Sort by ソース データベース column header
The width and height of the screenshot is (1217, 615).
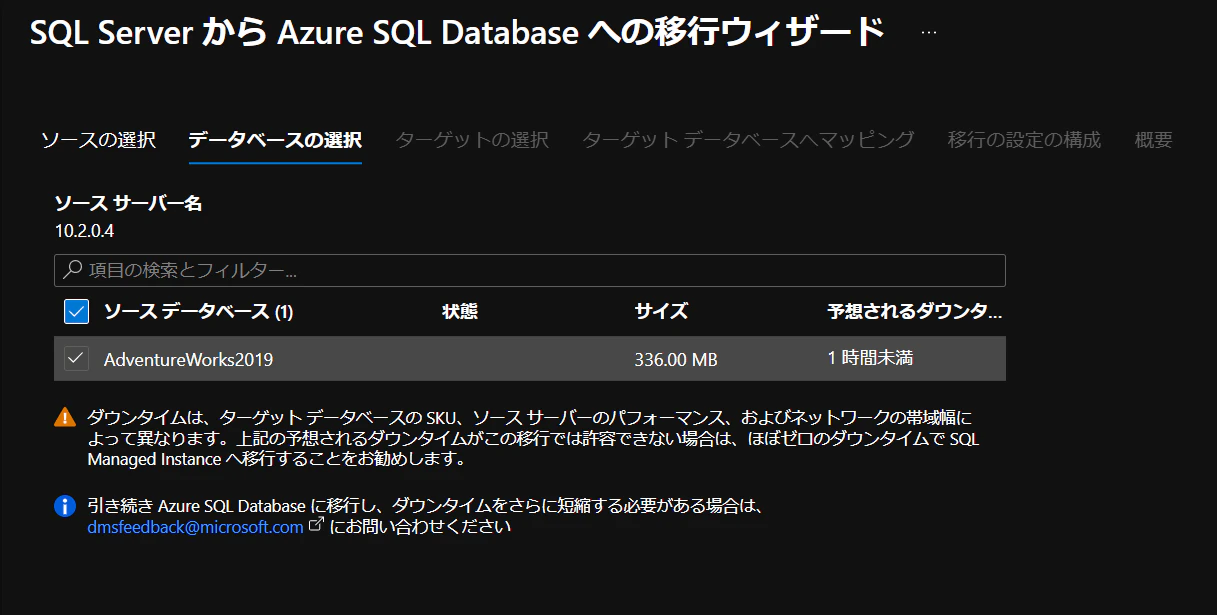(x=198, y=312)
